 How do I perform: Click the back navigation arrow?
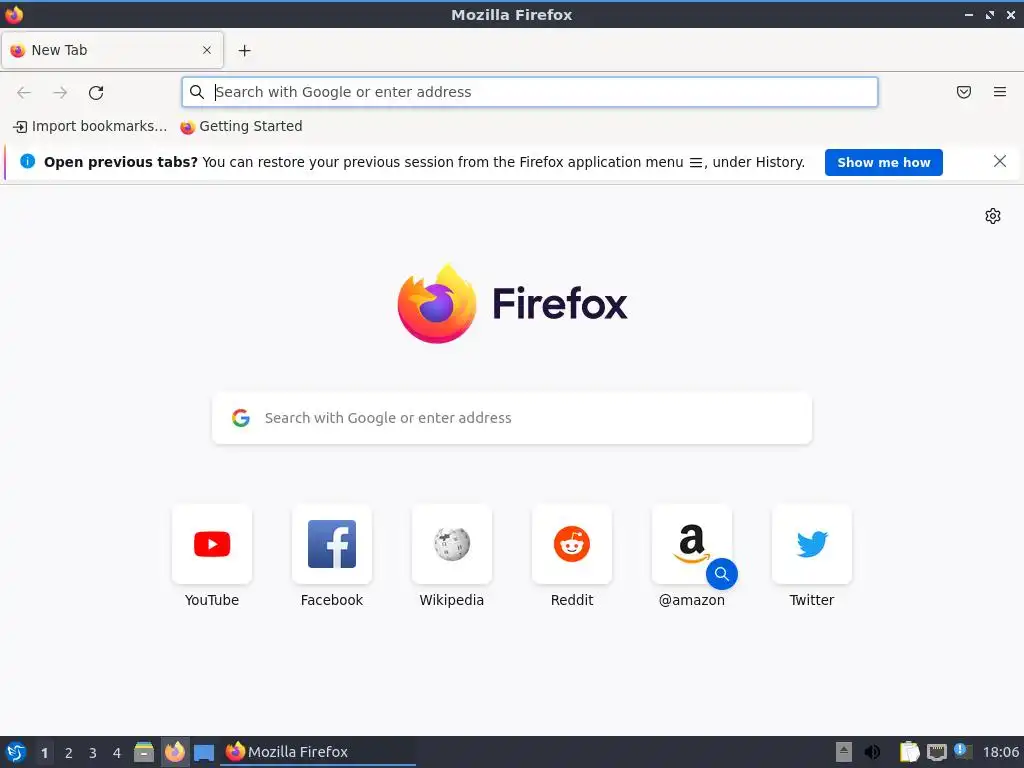(x=24, y=92)
